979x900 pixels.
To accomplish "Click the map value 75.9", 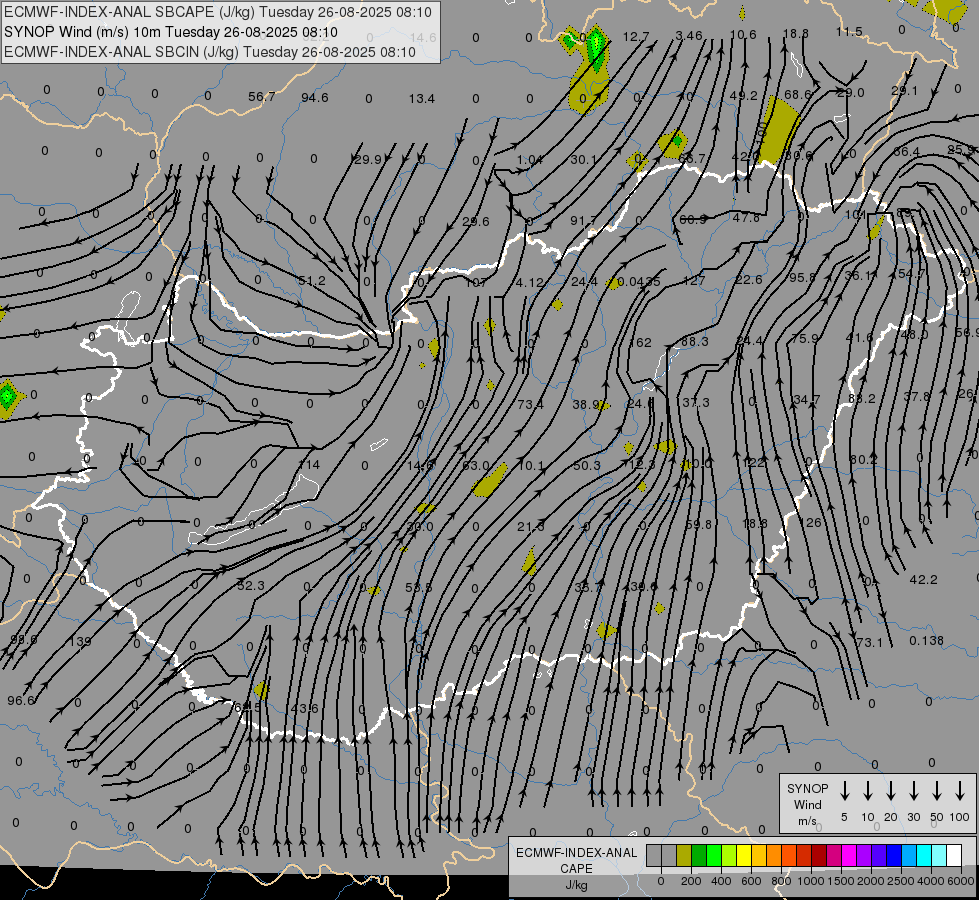I will [804, 339].
